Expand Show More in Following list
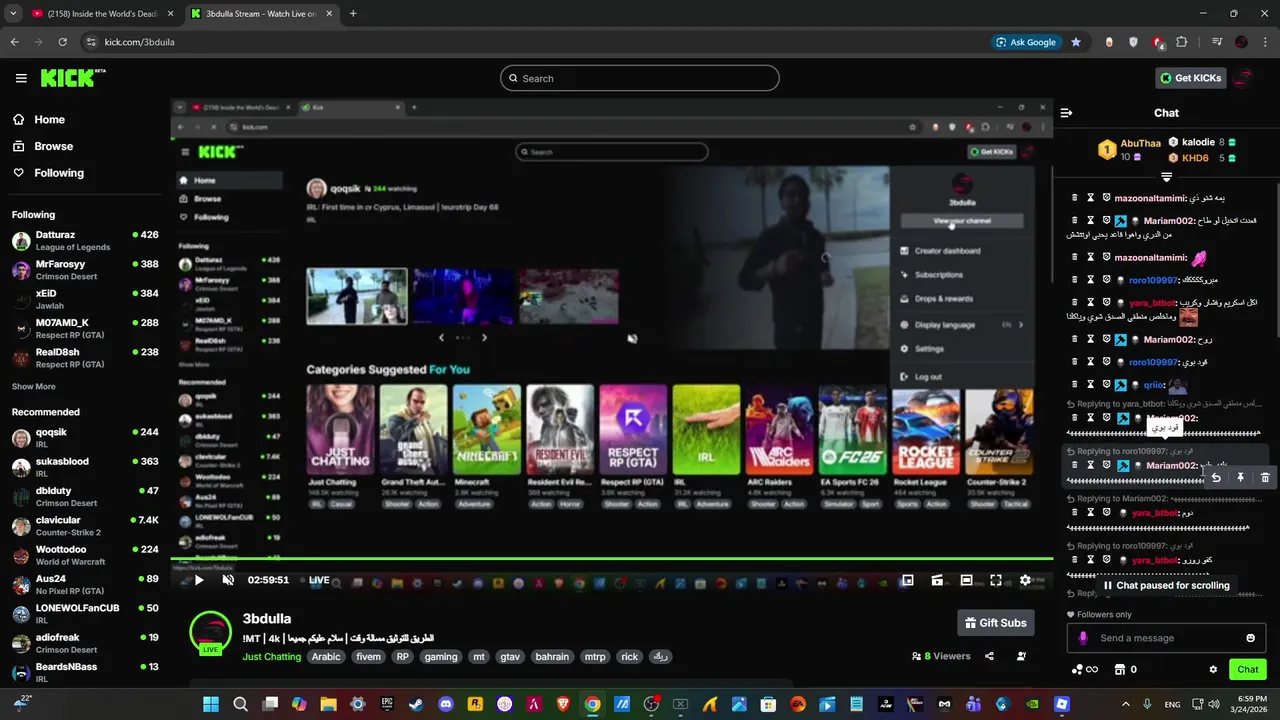This screenshot has height=720, width=1280. [x=33, y=386]
